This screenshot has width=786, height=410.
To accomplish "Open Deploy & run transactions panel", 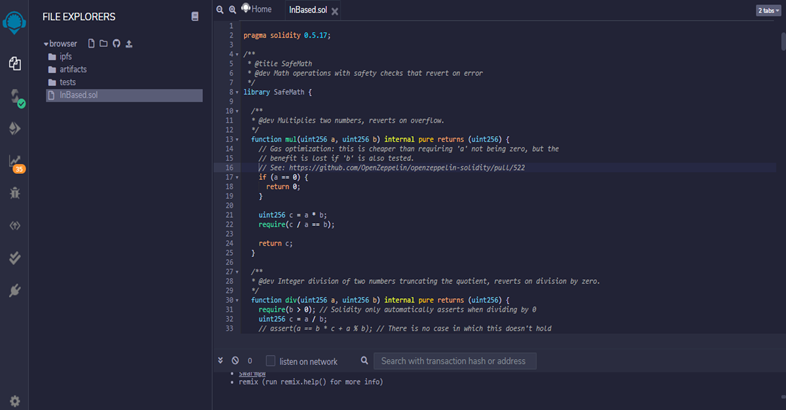I will coord(15,128).
